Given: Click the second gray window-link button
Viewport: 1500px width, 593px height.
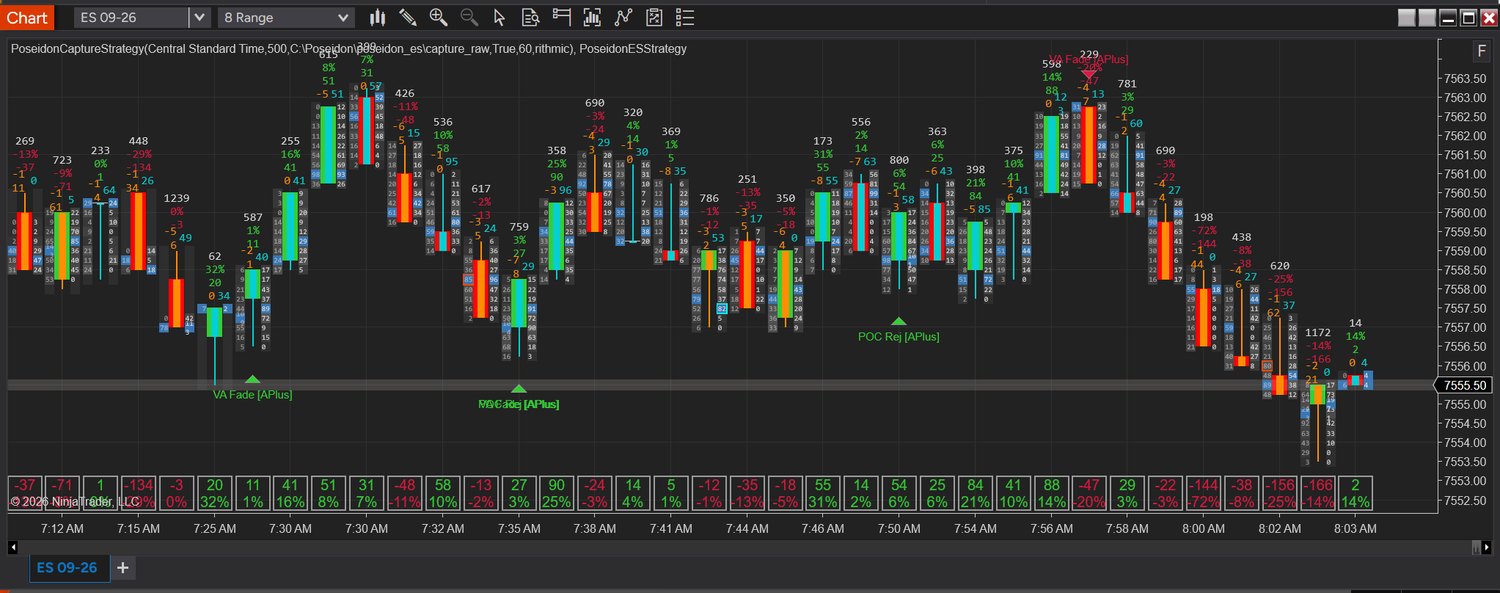Looking at the screenshot, I should click(1426, 17).
